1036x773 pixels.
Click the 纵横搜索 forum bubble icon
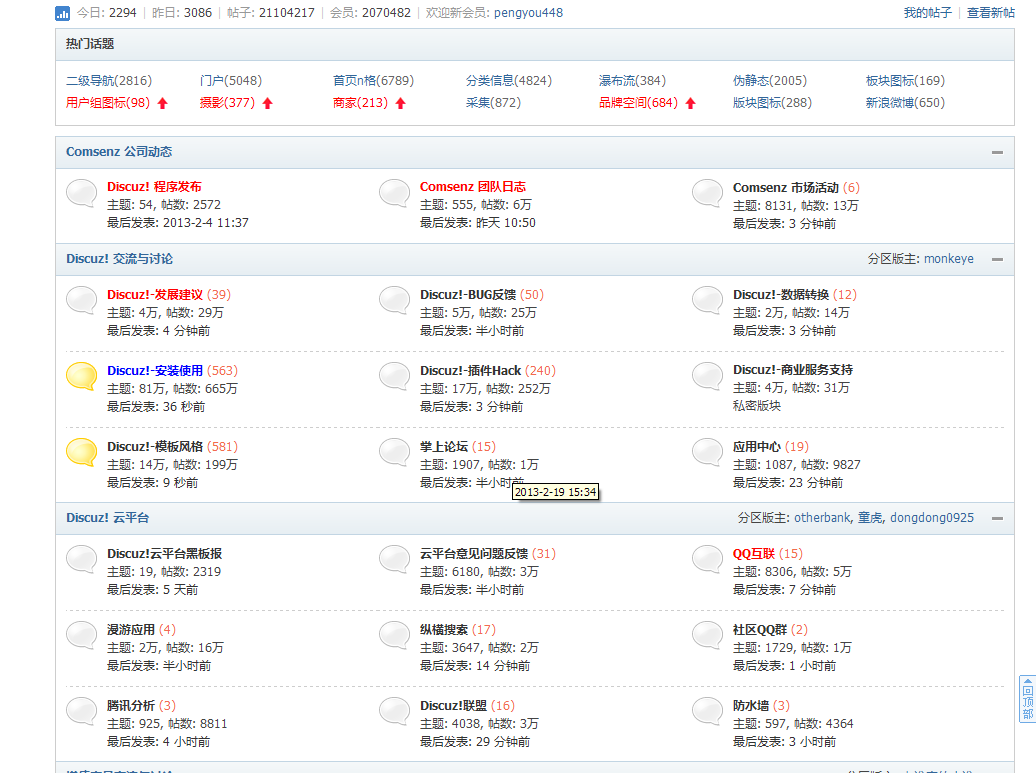click(395, 635)
